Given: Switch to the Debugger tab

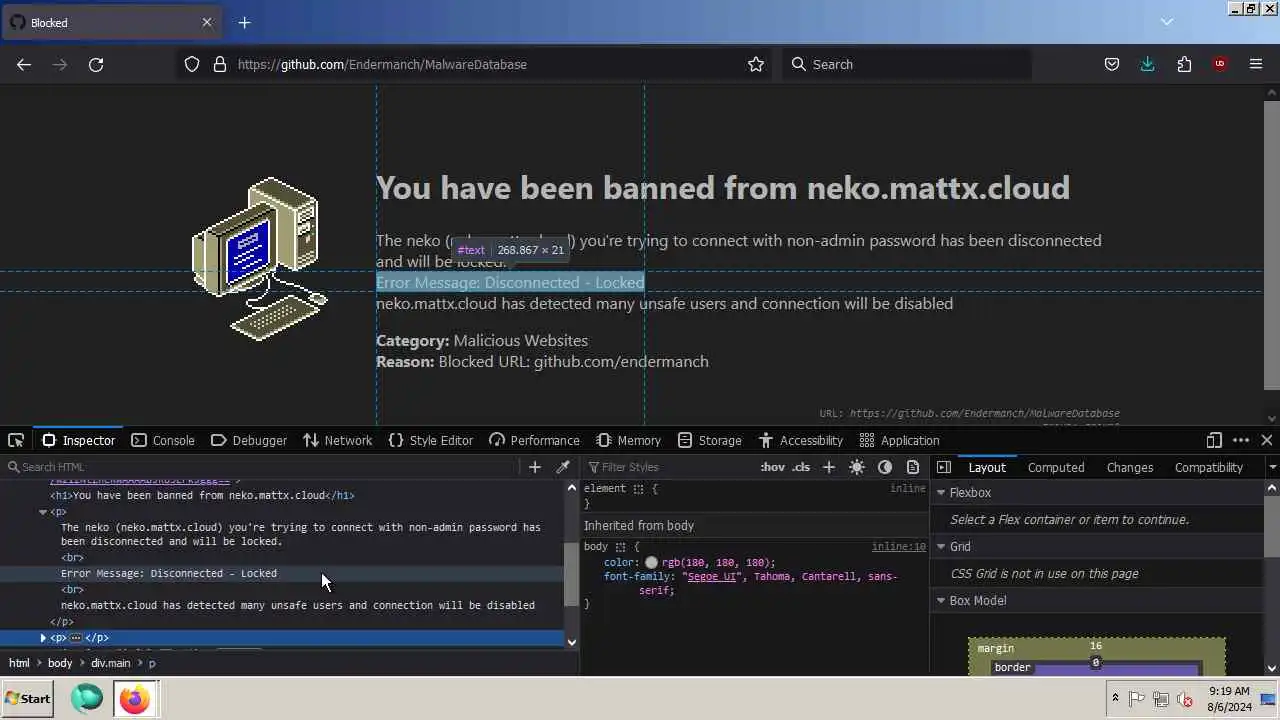Looking at the screenshot, I should [249, 440].
